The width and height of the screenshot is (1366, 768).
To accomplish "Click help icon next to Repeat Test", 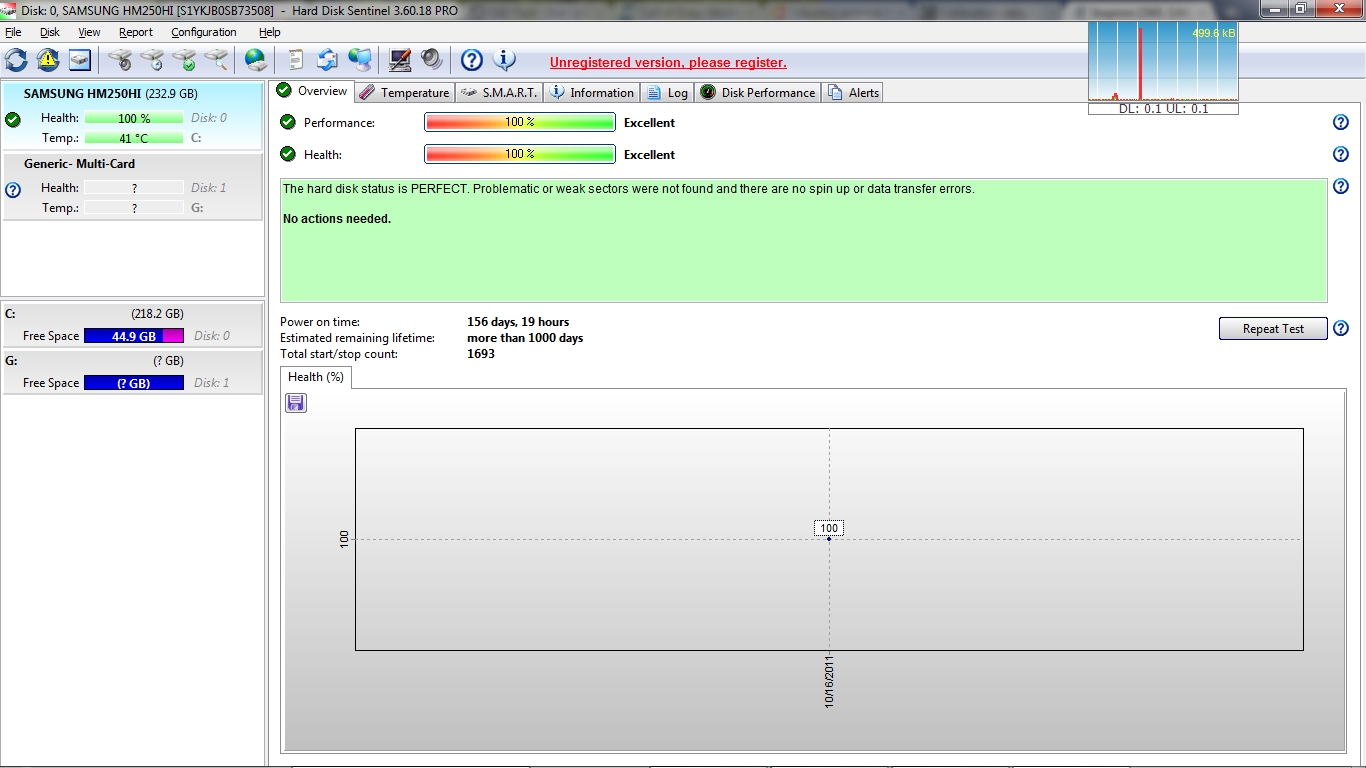I will coord(1341,328).
